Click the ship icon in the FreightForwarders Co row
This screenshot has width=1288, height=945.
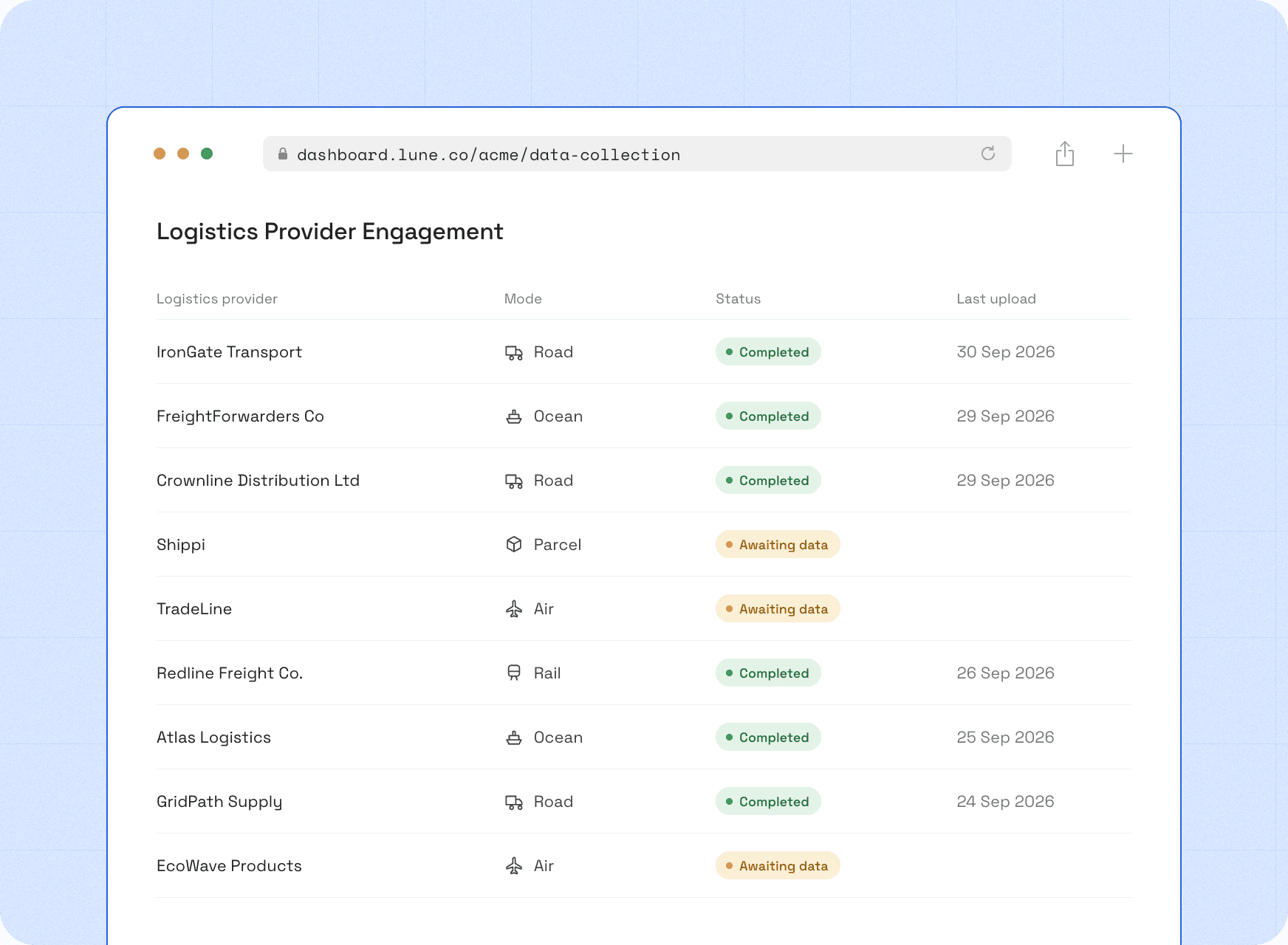[514, 416]
